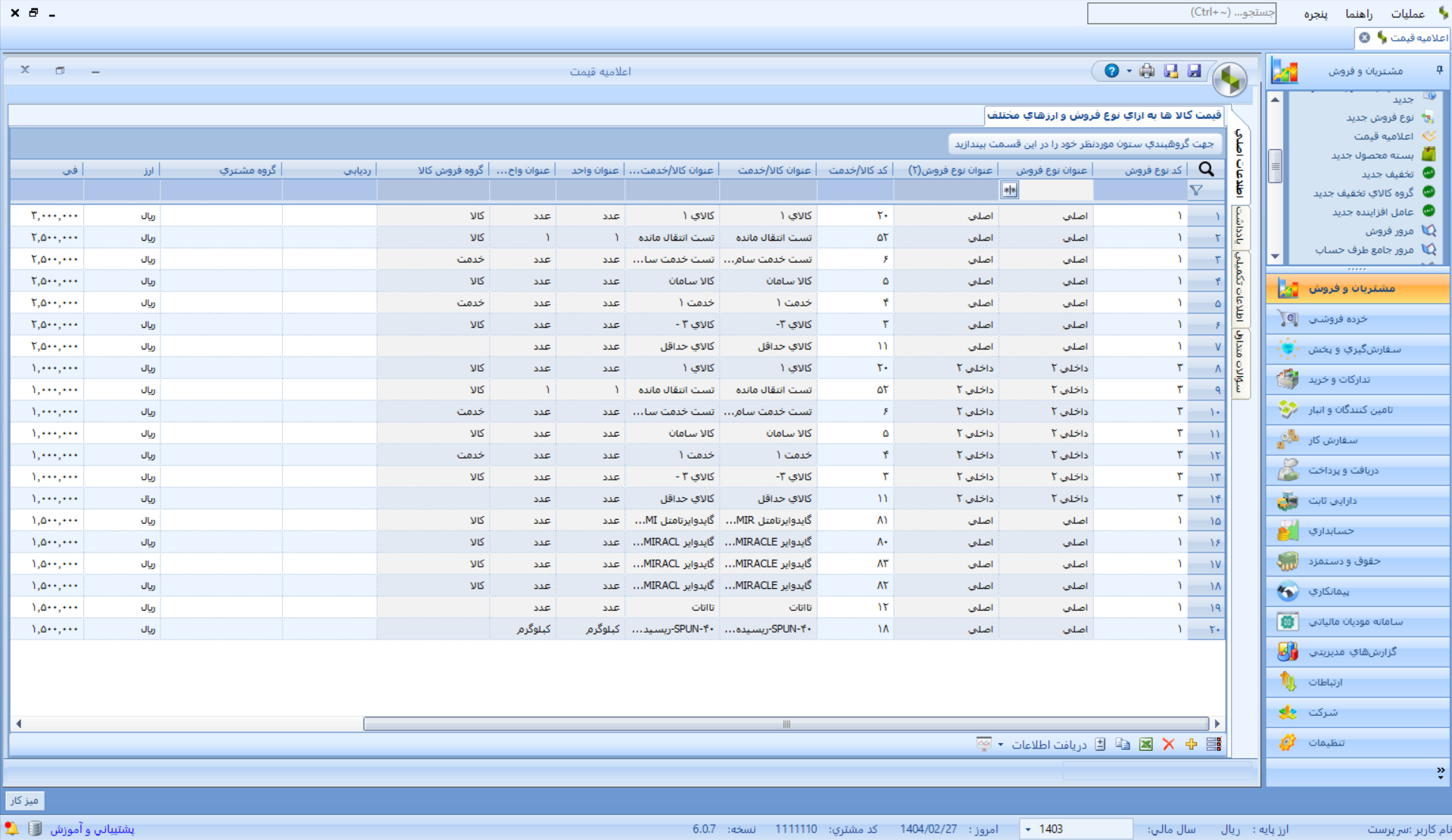1452x840 pixels.
Task: Click the گزارش‌های مدیریتی module icon
Action: pos(1288,652)
